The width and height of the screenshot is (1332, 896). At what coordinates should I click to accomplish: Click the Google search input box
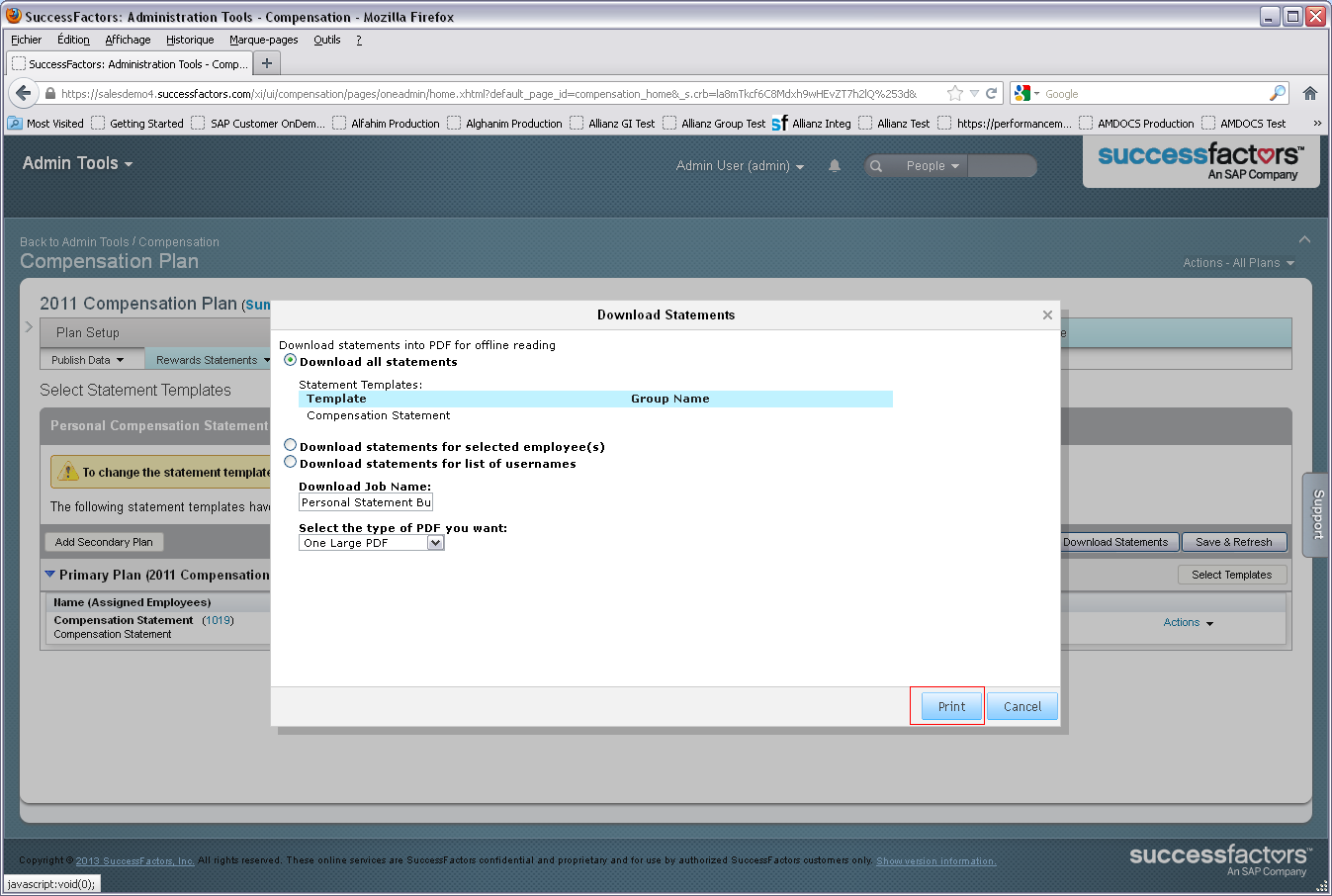click(x=1155, y=93)
